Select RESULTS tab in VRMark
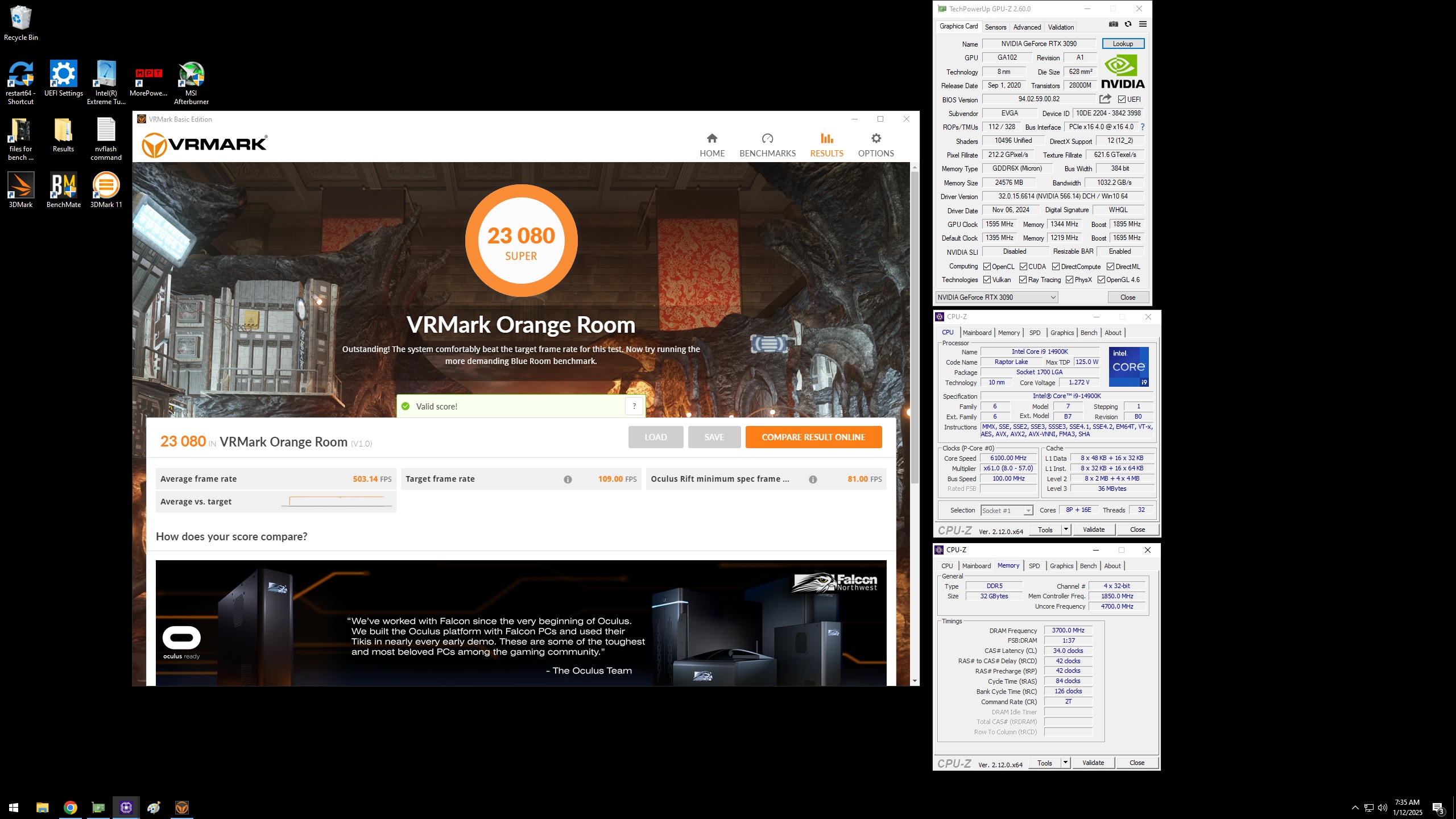This screenshot has width=1456, height=819. click(x=826, y=145)
